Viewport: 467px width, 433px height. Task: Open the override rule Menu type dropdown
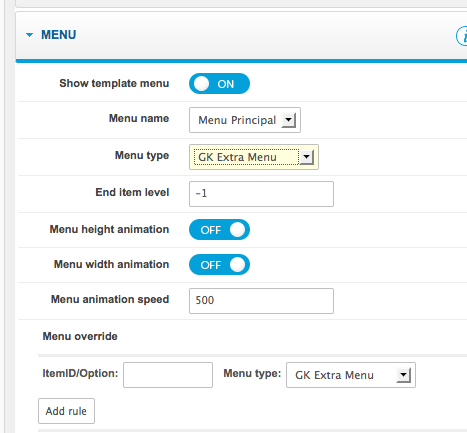pyautogui.click(x=351, y=375)
